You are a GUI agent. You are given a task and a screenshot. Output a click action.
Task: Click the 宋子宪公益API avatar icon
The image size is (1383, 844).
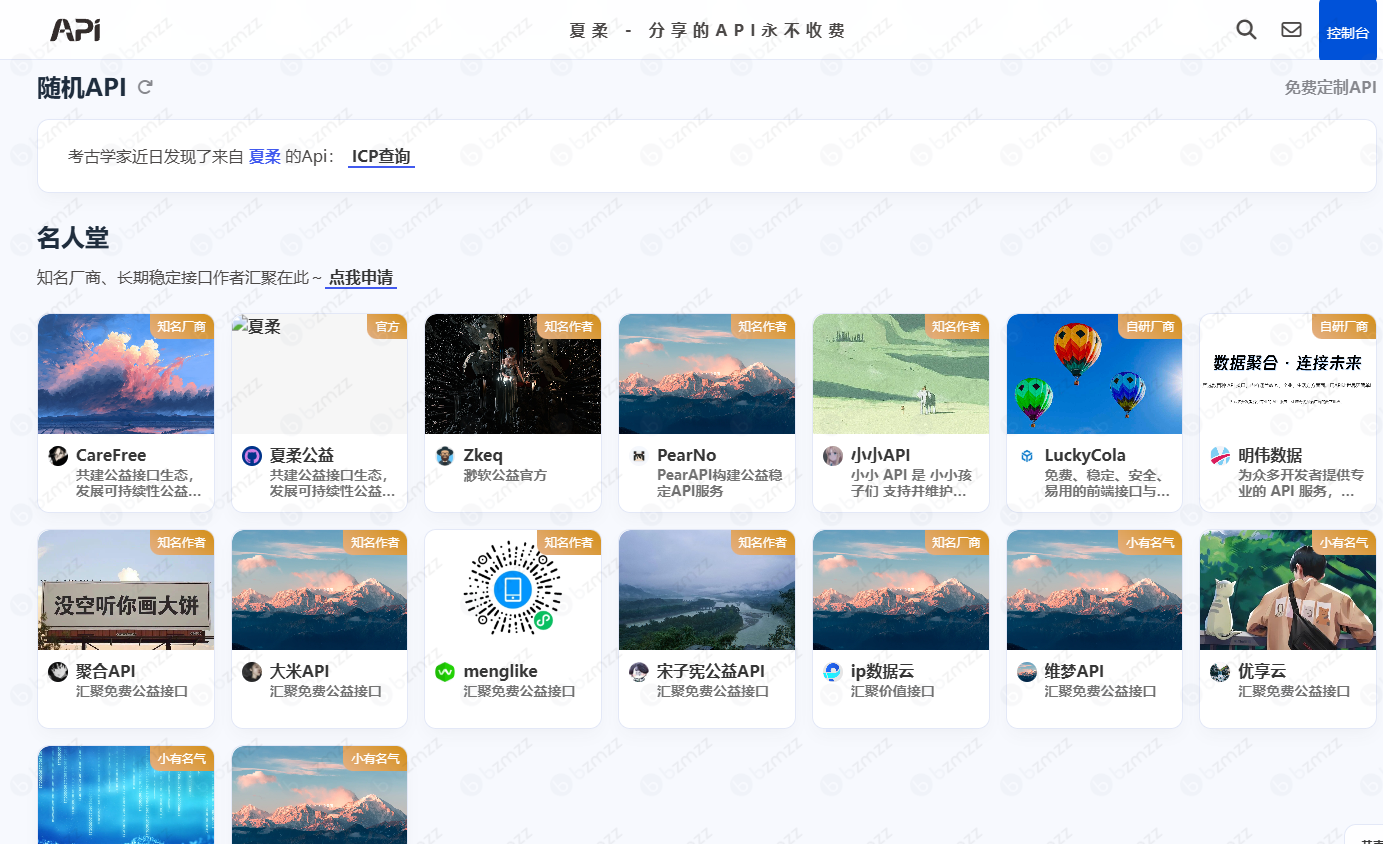639,672
